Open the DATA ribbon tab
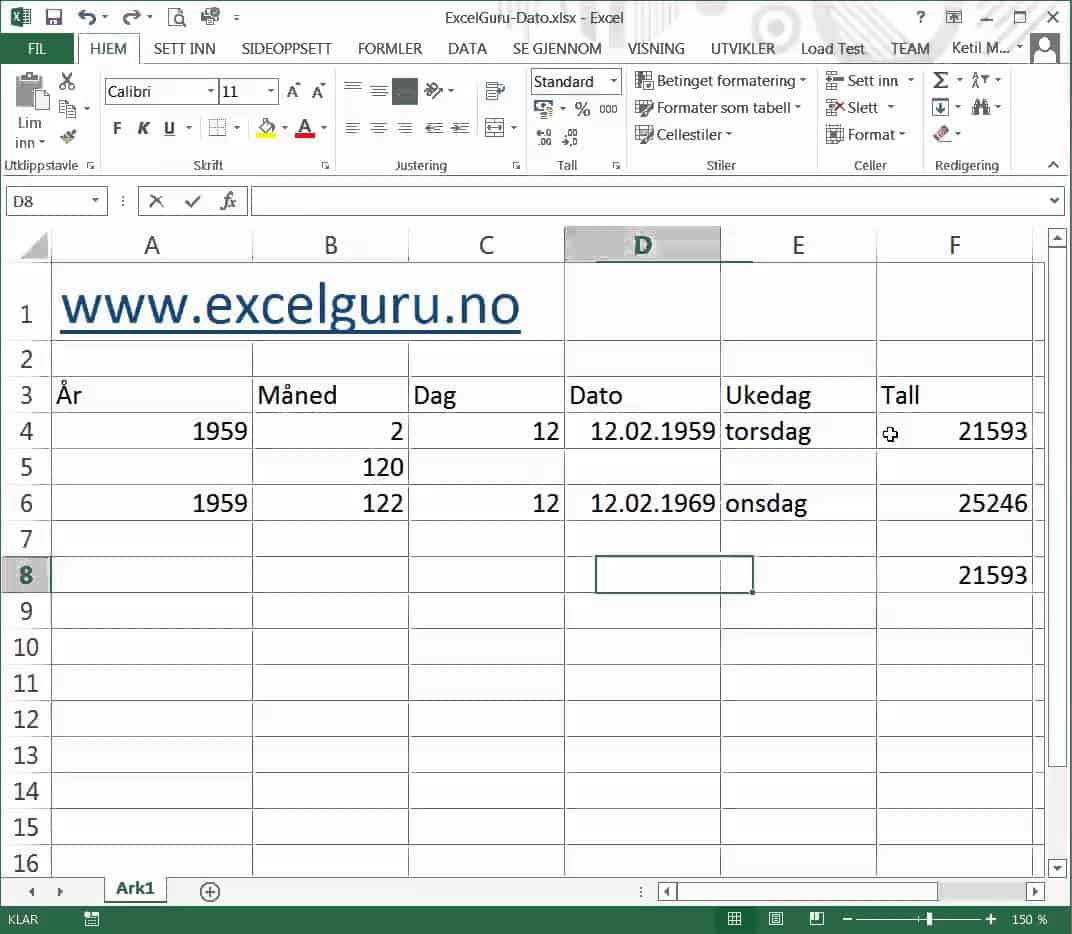 [x=467, y=48]
